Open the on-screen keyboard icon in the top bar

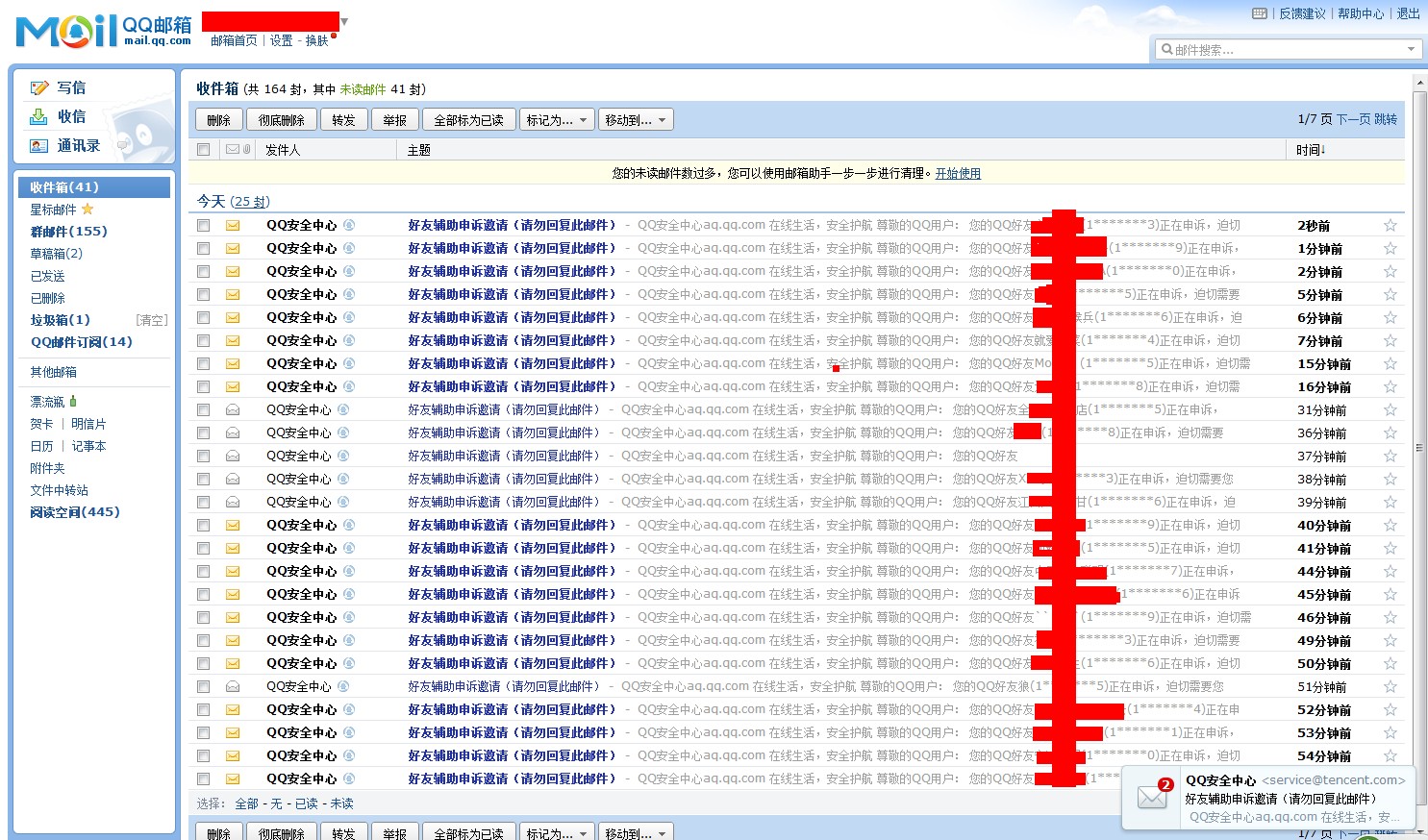pos(1260,13)
